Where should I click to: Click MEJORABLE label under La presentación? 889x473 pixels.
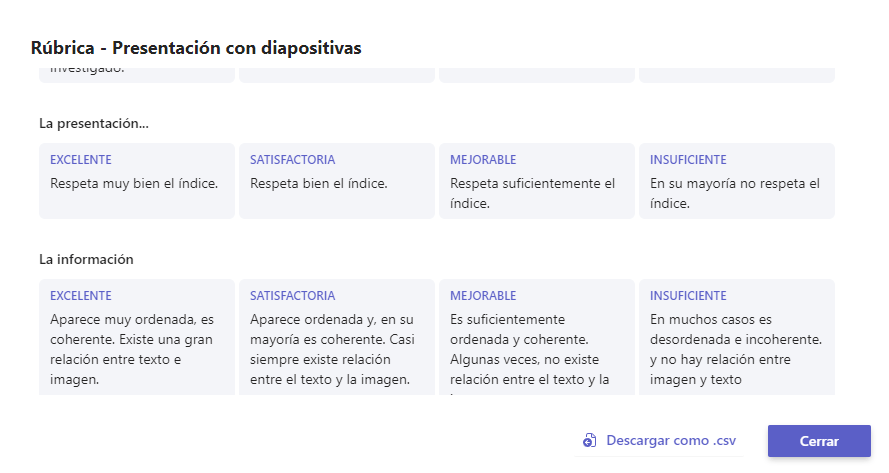tap(483, 160)
